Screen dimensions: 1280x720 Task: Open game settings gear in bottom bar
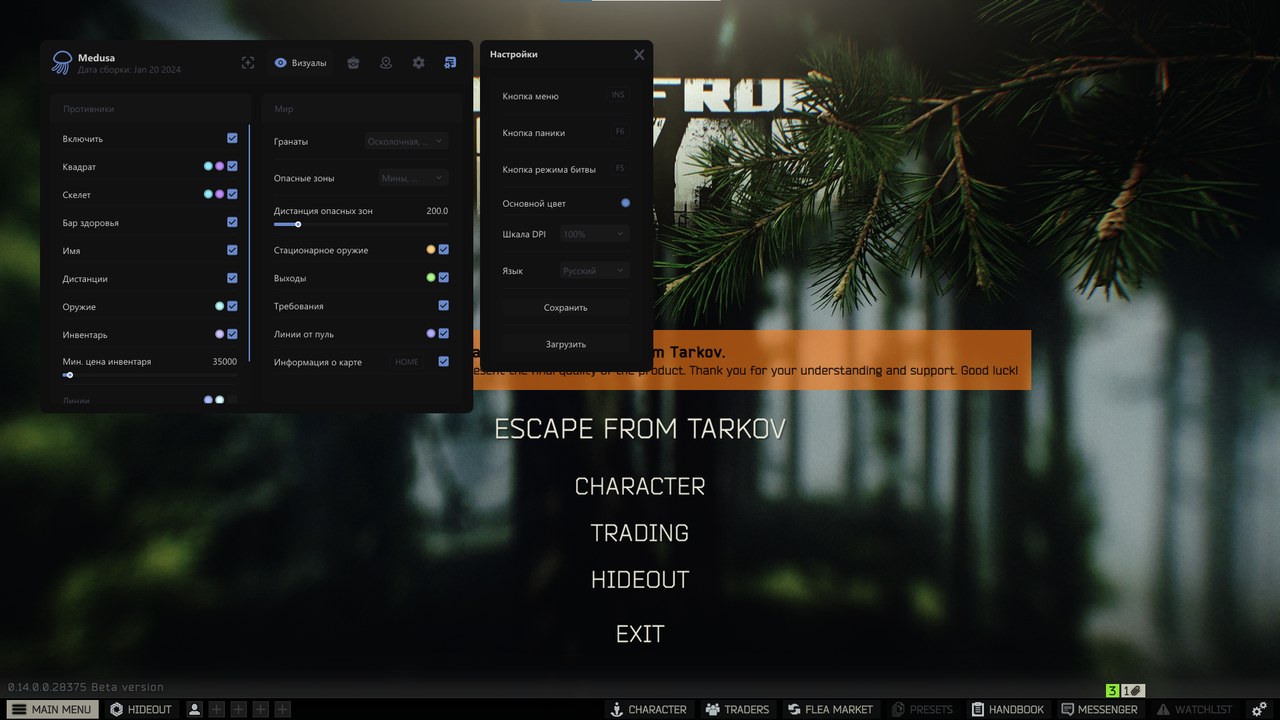(x=1259, y=709)
